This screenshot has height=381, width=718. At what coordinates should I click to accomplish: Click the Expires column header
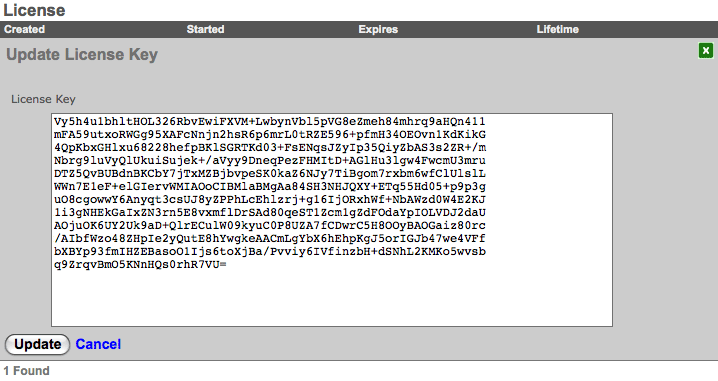(378, 29)
